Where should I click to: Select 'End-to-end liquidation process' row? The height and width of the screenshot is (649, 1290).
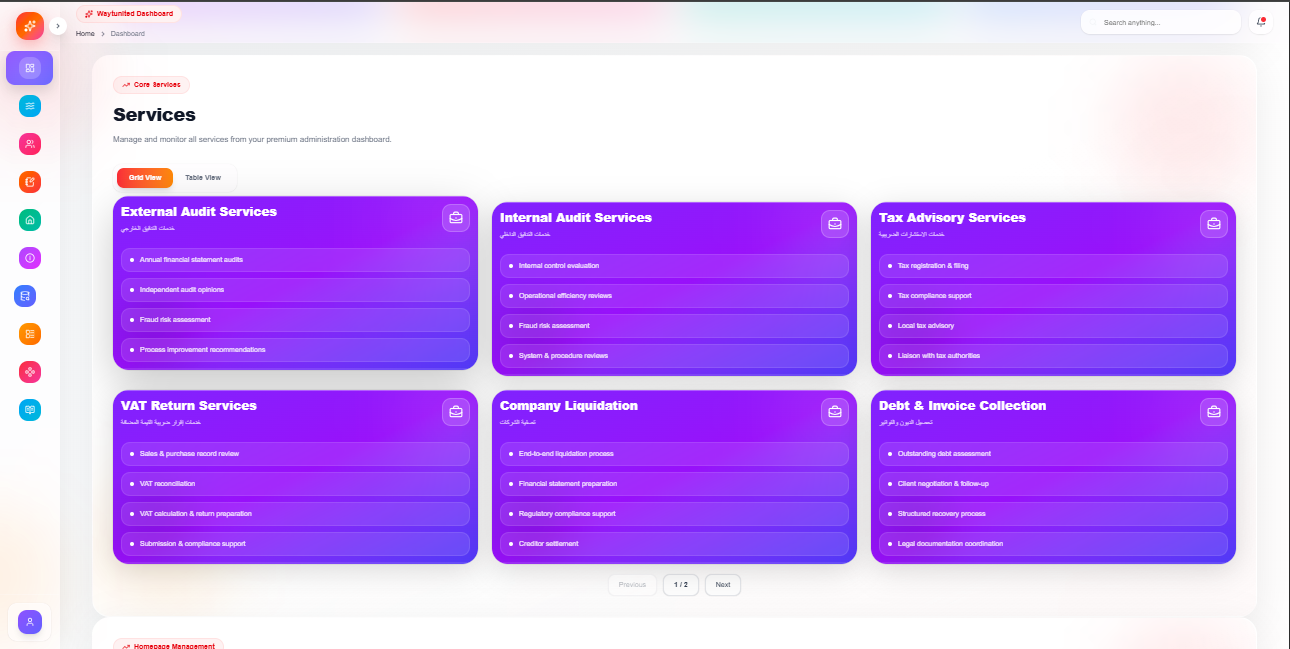pyautogui.click(x=674, y=454)
